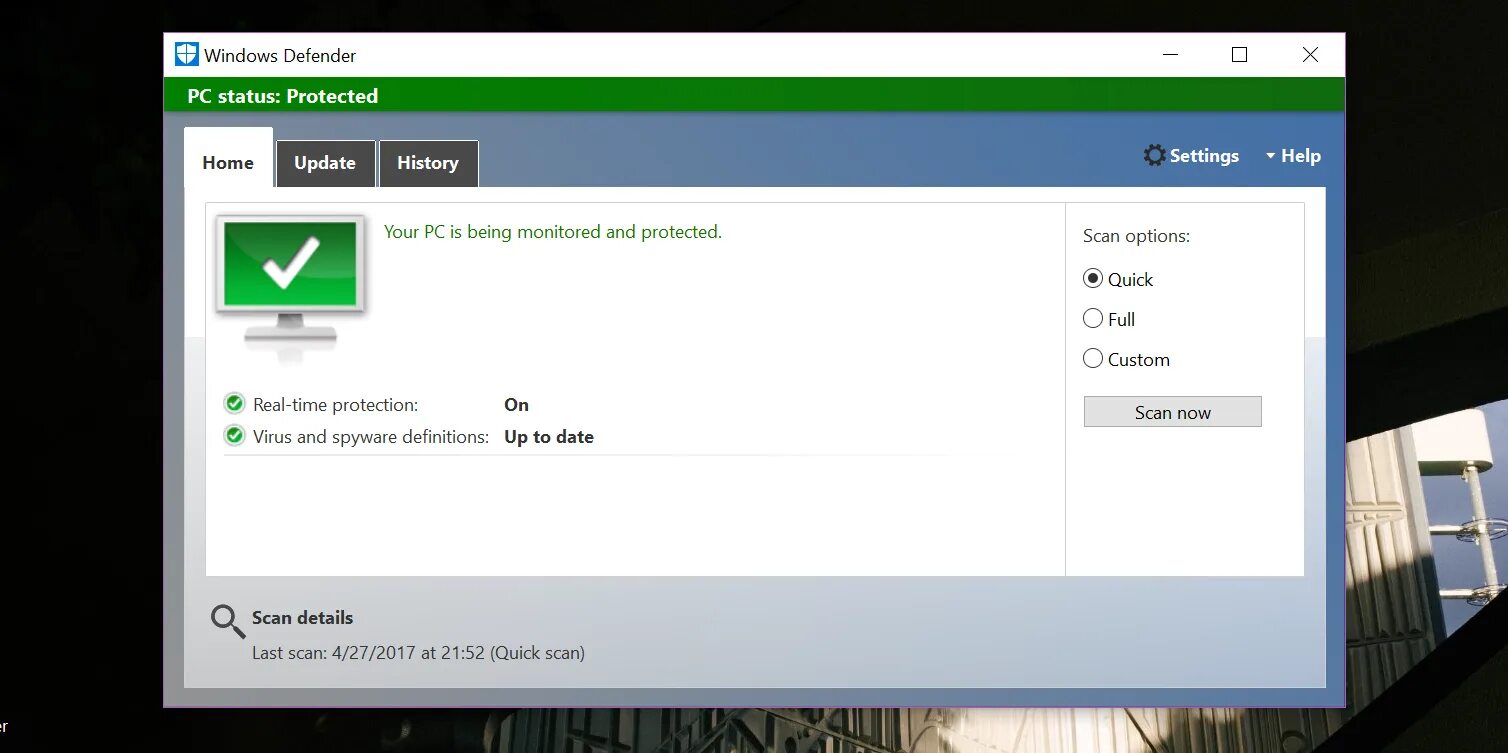Open the Update tab
This screenshot has width=1508, height=753.
coord(325,163)
